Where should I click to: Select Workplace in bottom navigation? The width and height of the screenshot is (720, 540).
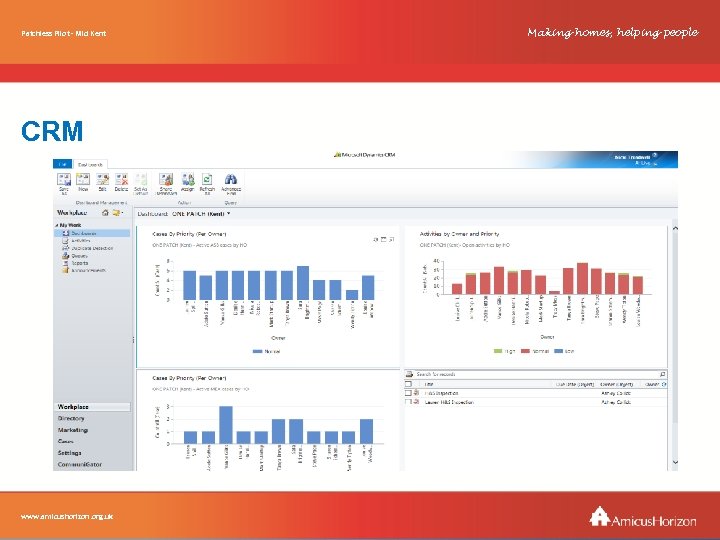tap(92, 407)
